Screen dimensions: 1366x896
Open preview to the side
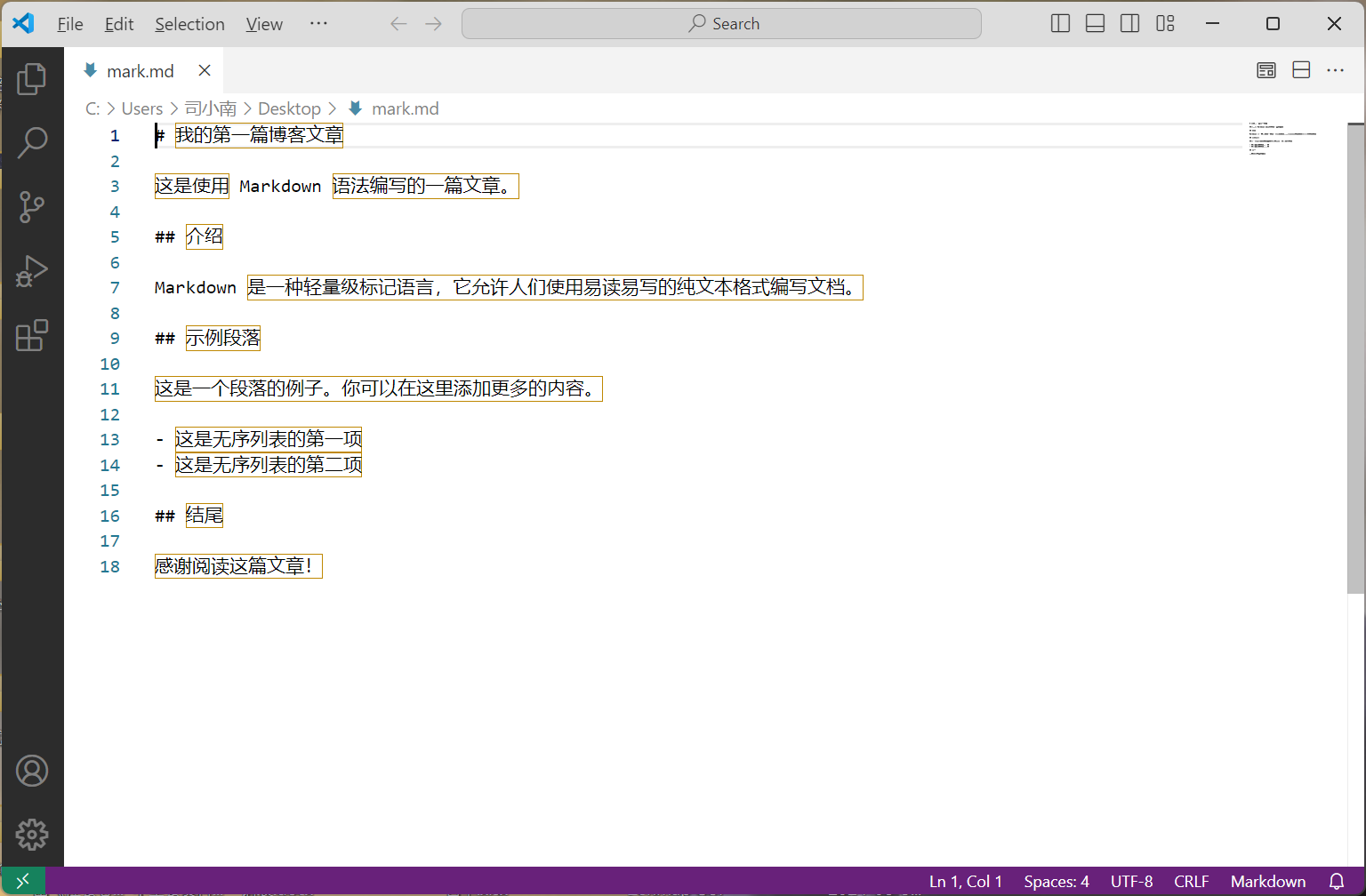pos(1266,70)
